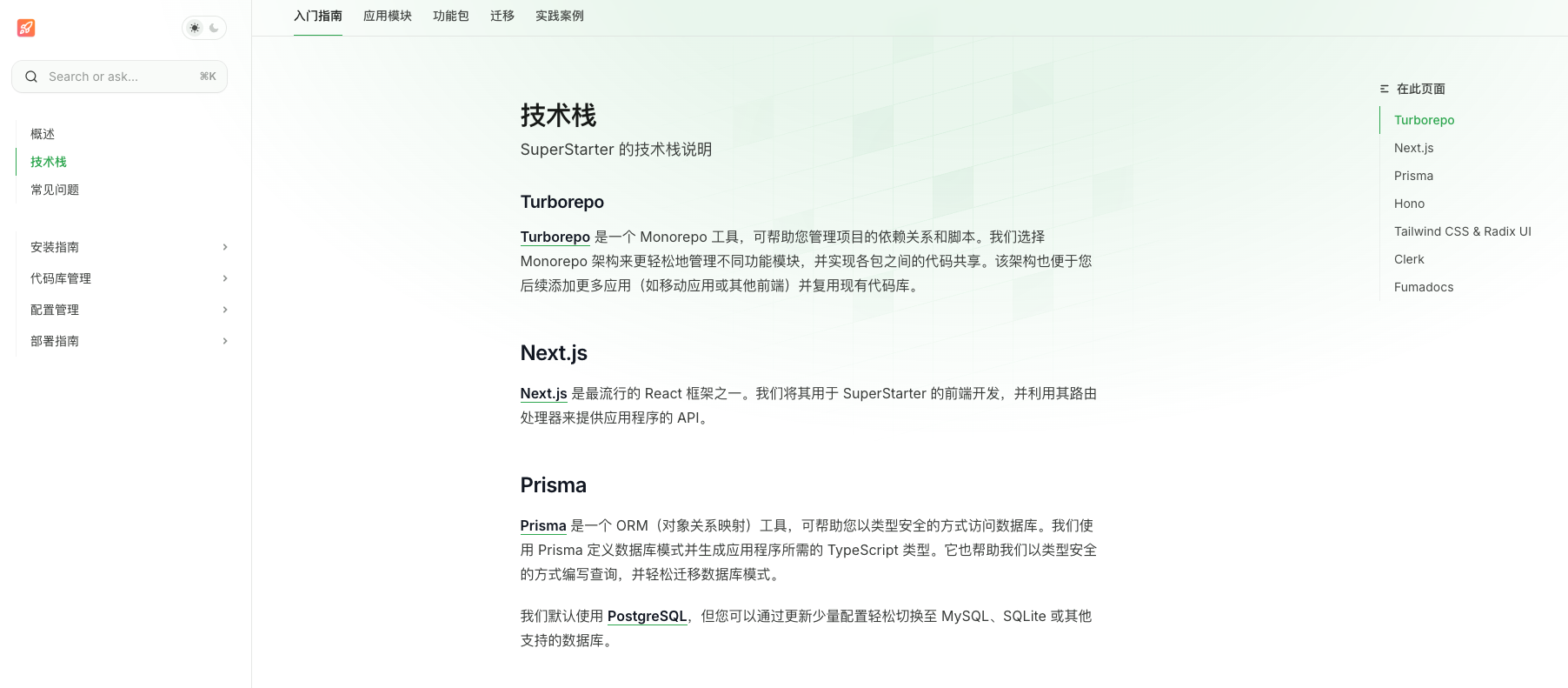The image size is (1568, 688).
Task: Click the Turborepo section heading
Action: click(x=562, y=202)
